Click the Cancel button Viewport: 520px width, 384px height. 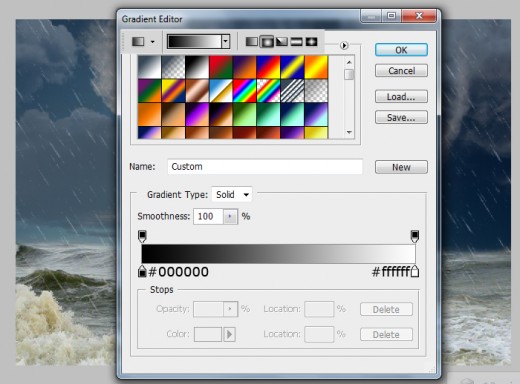(401, 71)
